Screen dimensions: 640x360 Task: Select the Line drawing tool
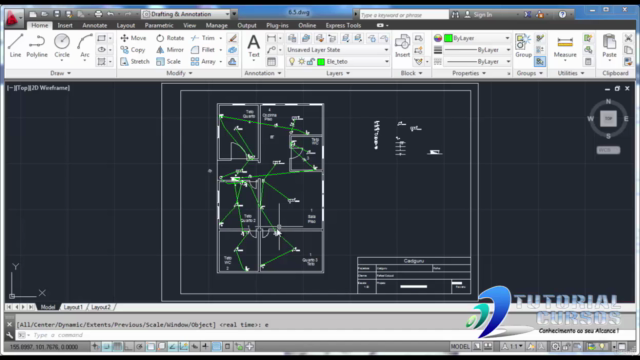[15, 46]
